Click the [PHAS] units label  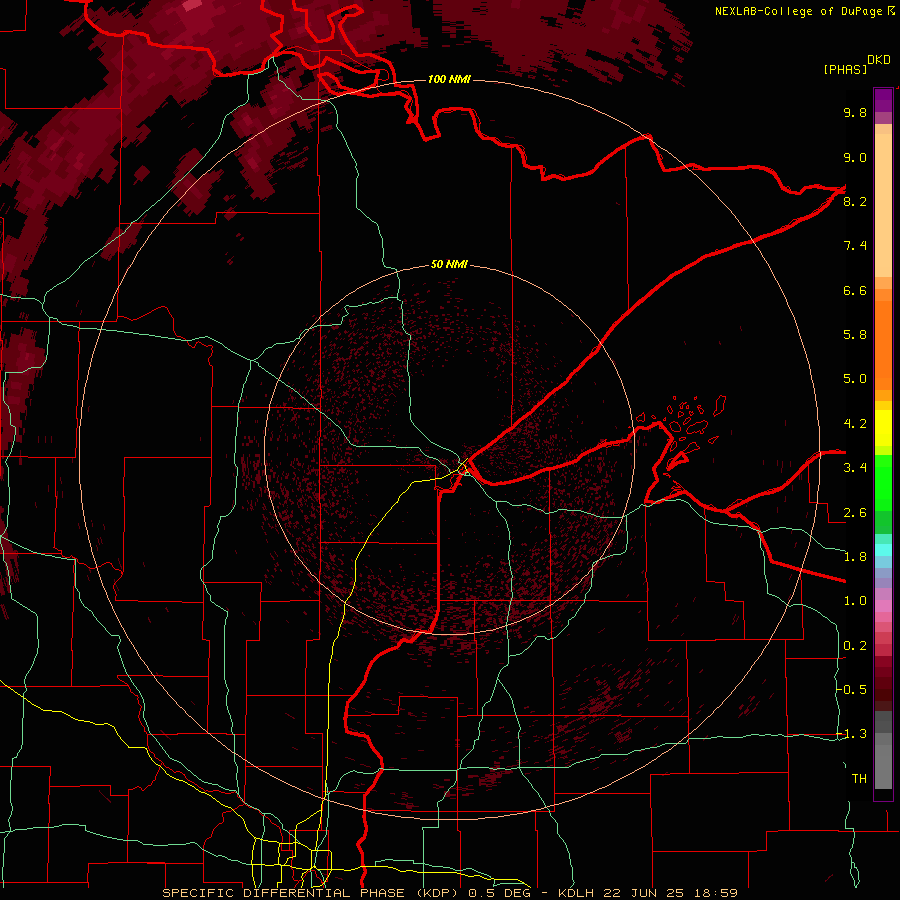tap(845, 70)
